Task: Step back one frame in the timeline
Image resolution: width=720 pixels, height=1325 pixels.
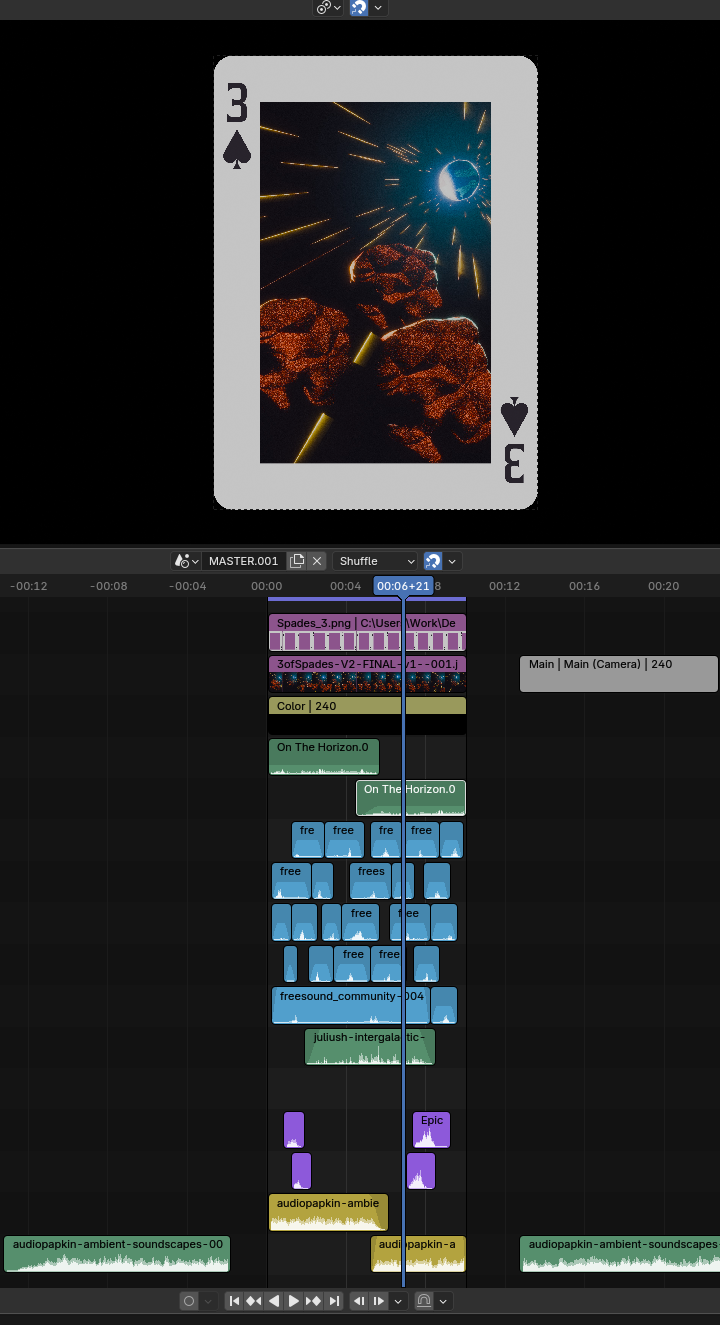Action: (x=359, y=1301)
